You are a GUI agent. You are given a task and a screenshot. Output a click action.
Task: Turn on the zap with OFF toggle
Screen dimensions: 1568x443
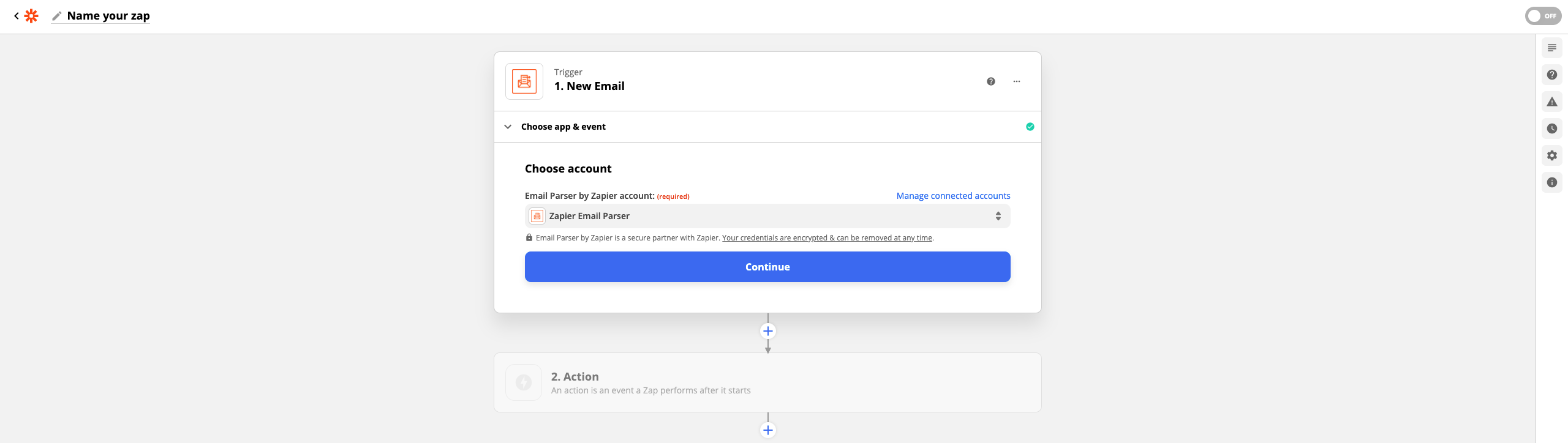(1542, 16)
